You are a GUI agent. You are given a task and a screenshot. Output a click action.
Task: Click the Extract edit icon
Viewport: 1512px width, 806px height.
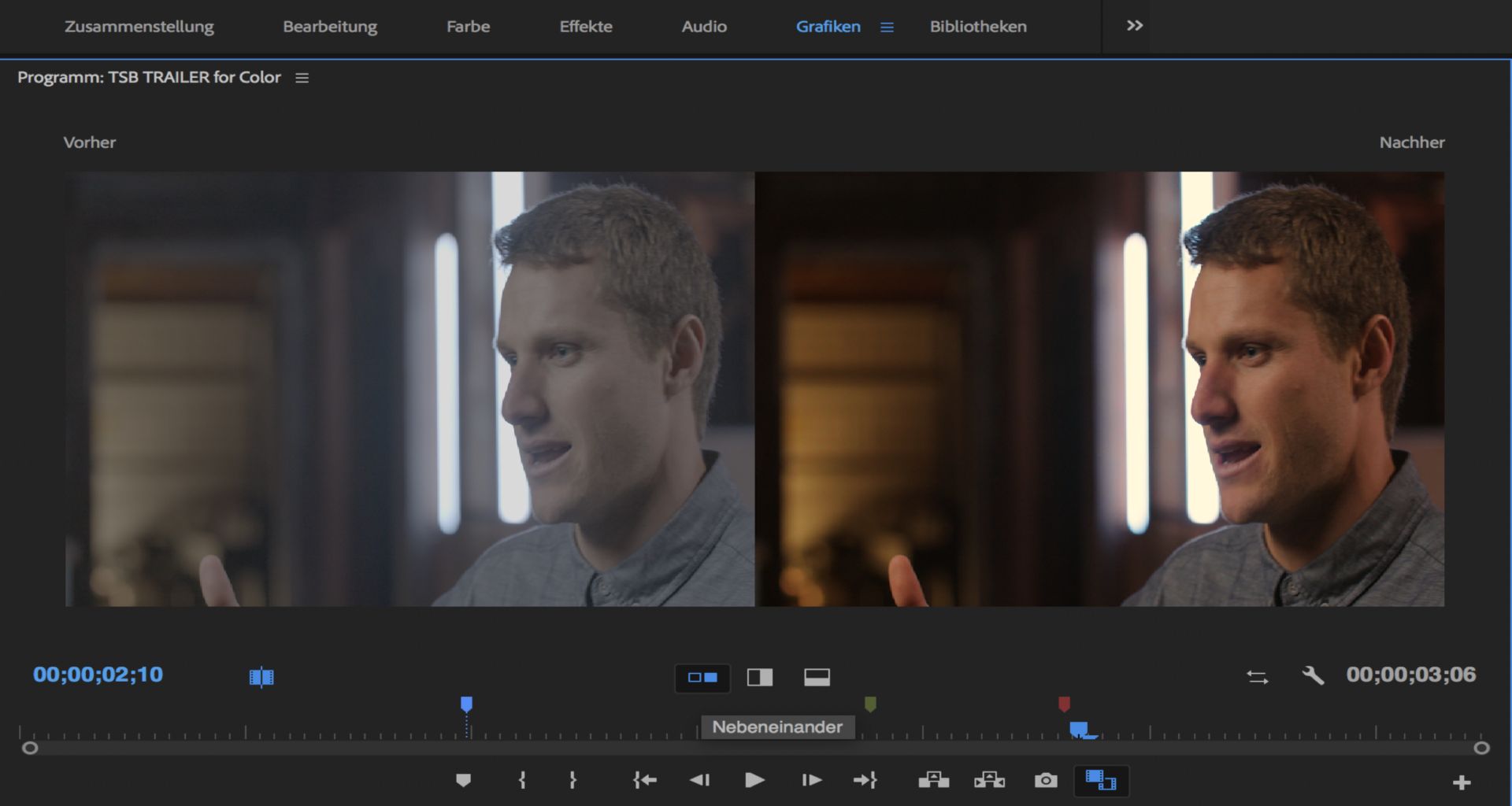[x=989, y=780]
